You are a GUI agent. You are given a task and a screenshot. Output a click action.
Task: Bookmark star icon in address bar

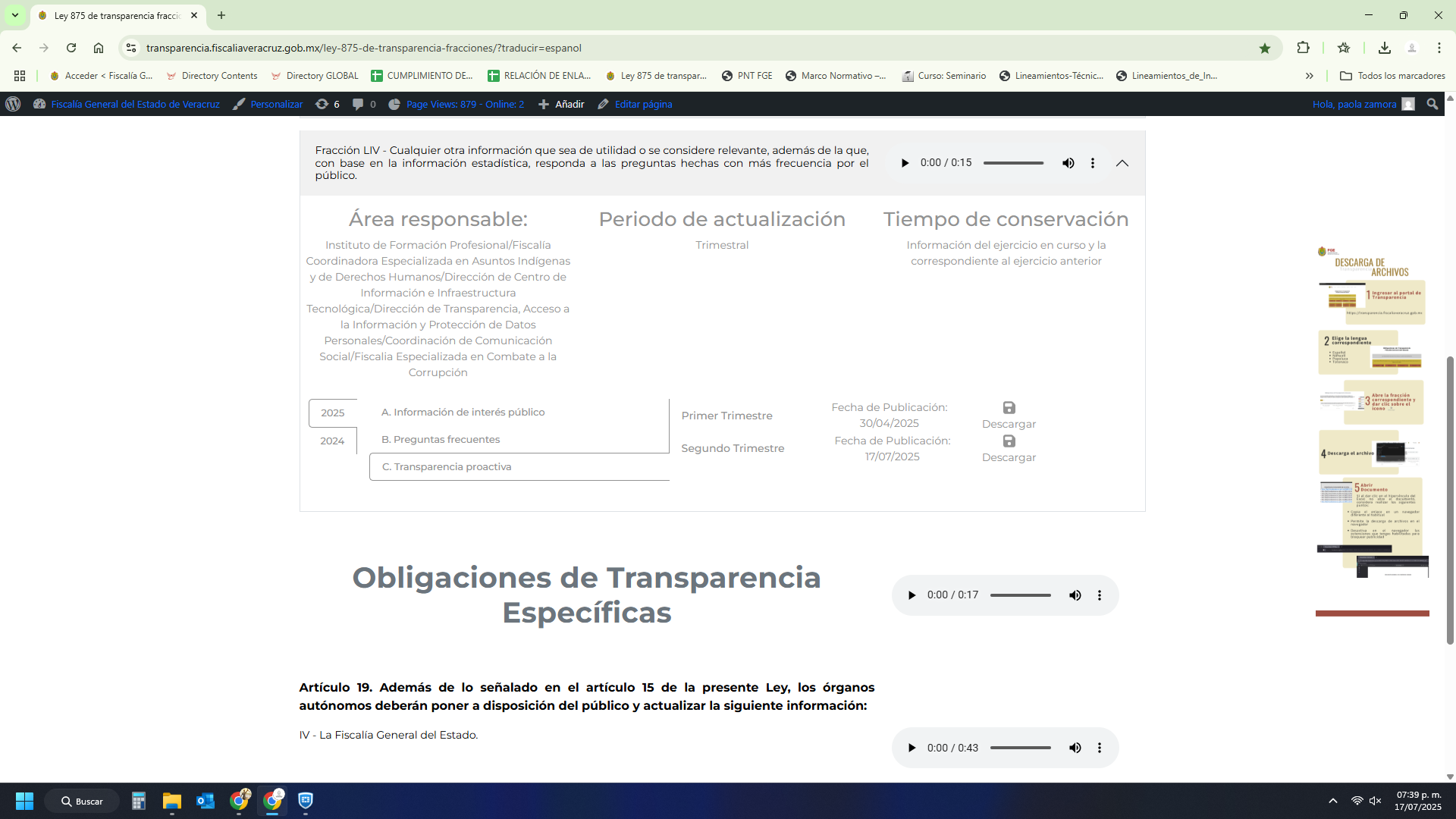click(x=1265, y=48)
